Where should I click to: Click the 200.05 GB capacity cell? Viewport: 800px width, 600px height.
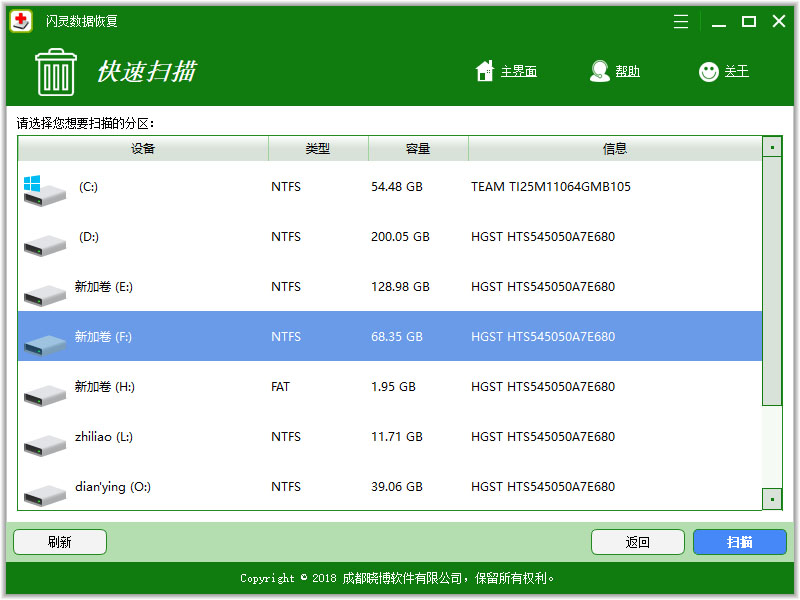tap(401, 237)
